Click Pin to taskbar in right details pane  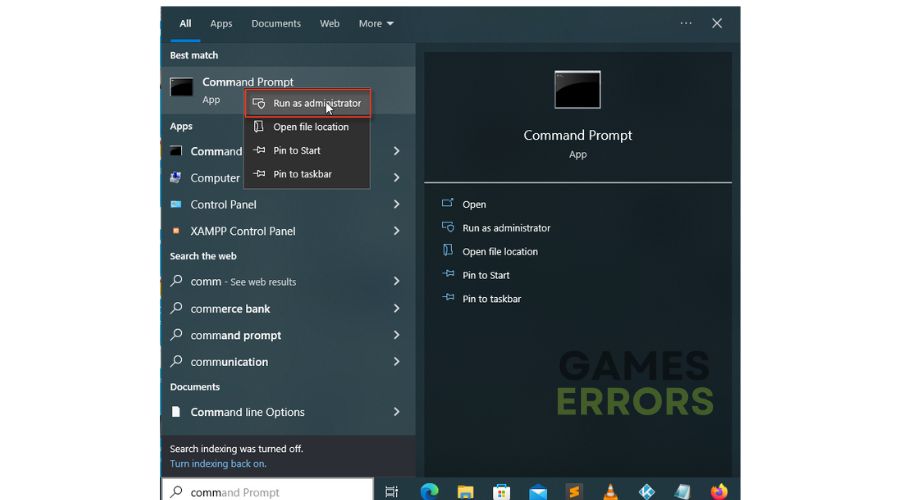tap(491, 299)
